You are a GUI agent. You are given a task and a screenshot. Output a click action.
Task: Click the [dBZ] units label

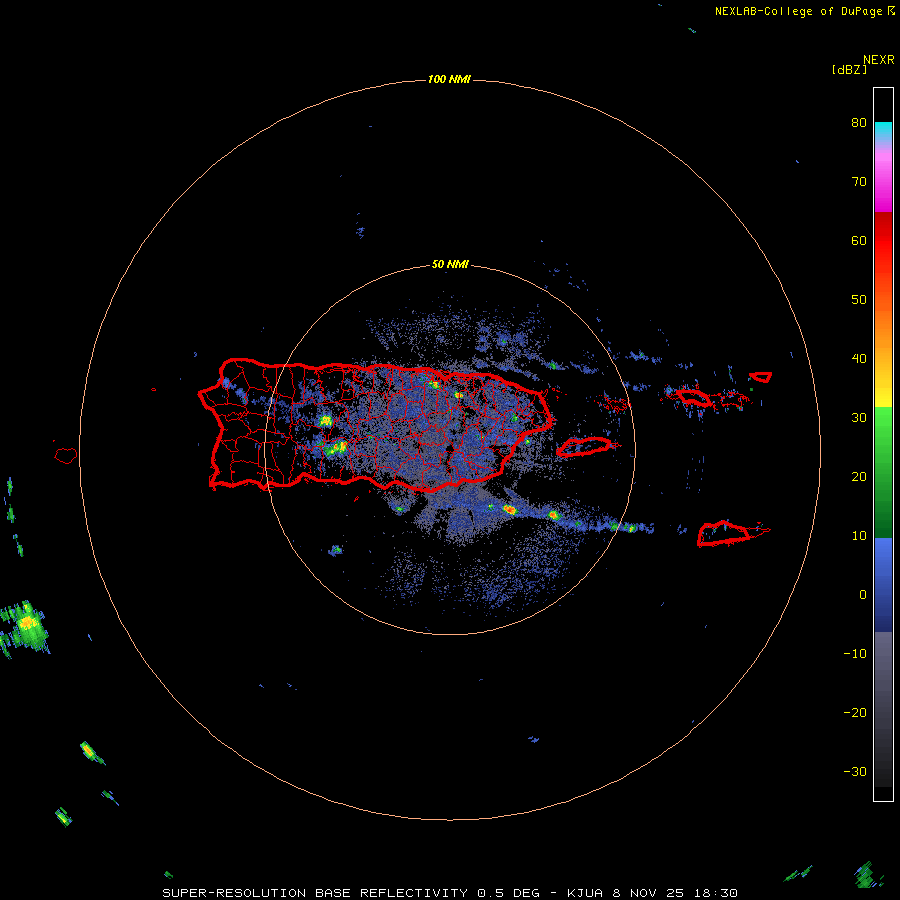849,69
